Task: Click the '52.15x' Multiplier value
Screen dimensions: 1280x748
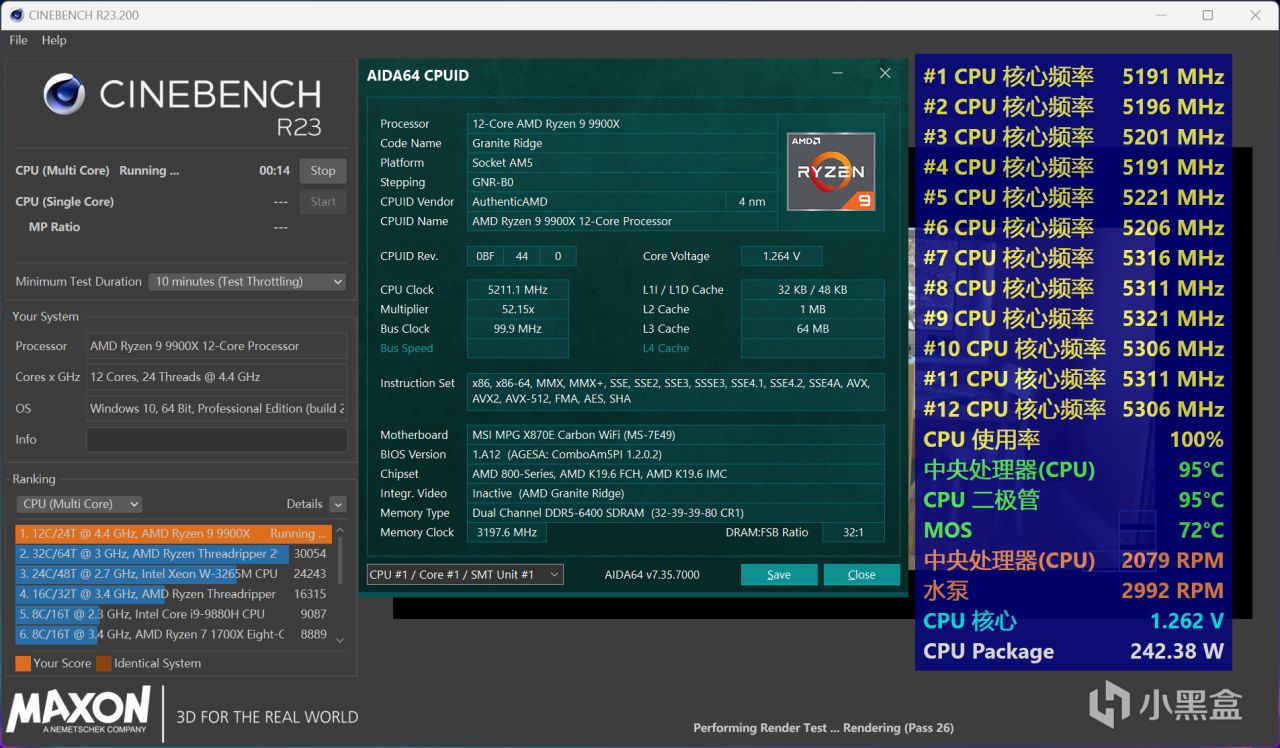Action: click(518, 310)
